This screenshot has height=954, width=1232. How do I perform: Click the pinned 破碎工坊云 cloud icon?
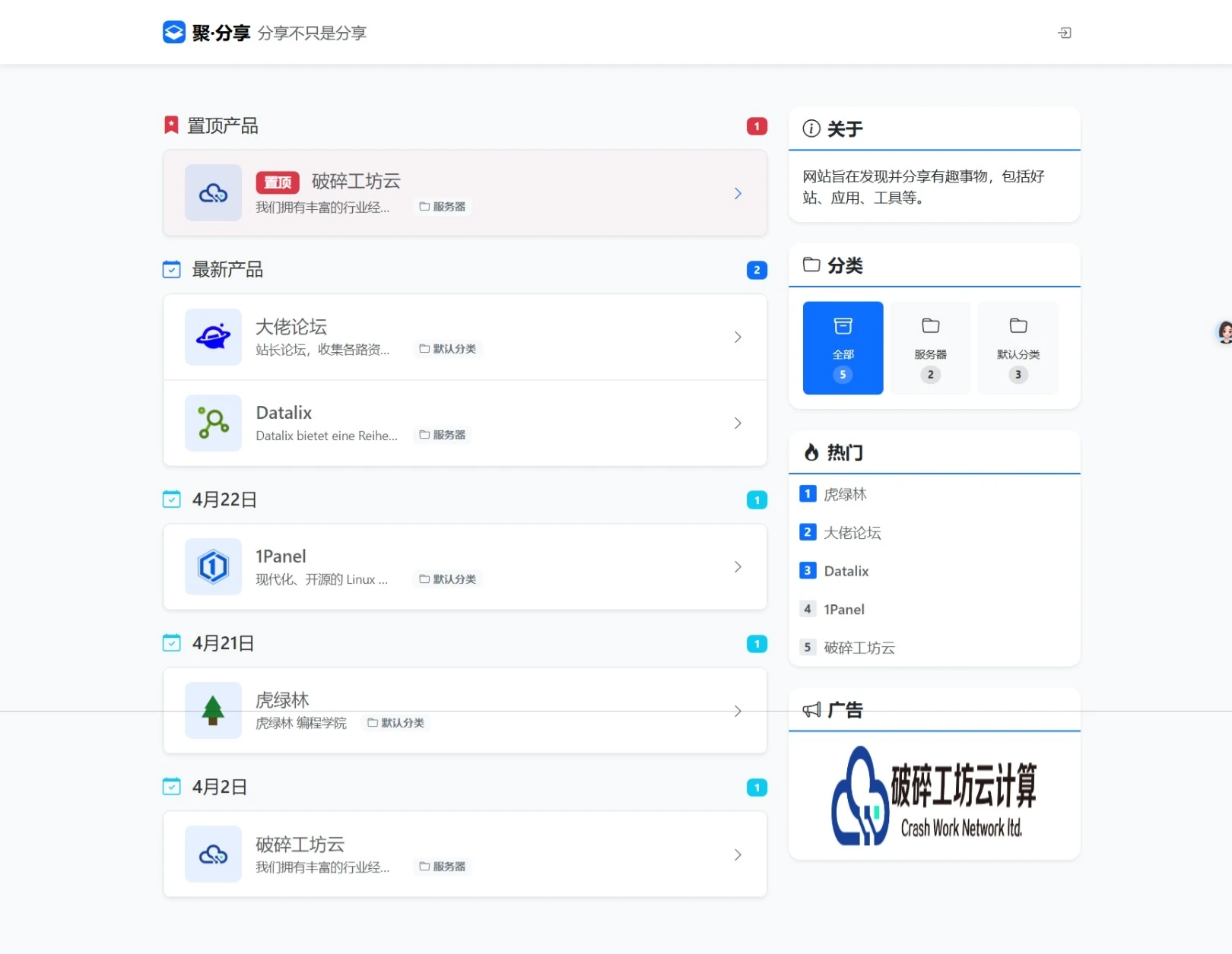[214, 193]
